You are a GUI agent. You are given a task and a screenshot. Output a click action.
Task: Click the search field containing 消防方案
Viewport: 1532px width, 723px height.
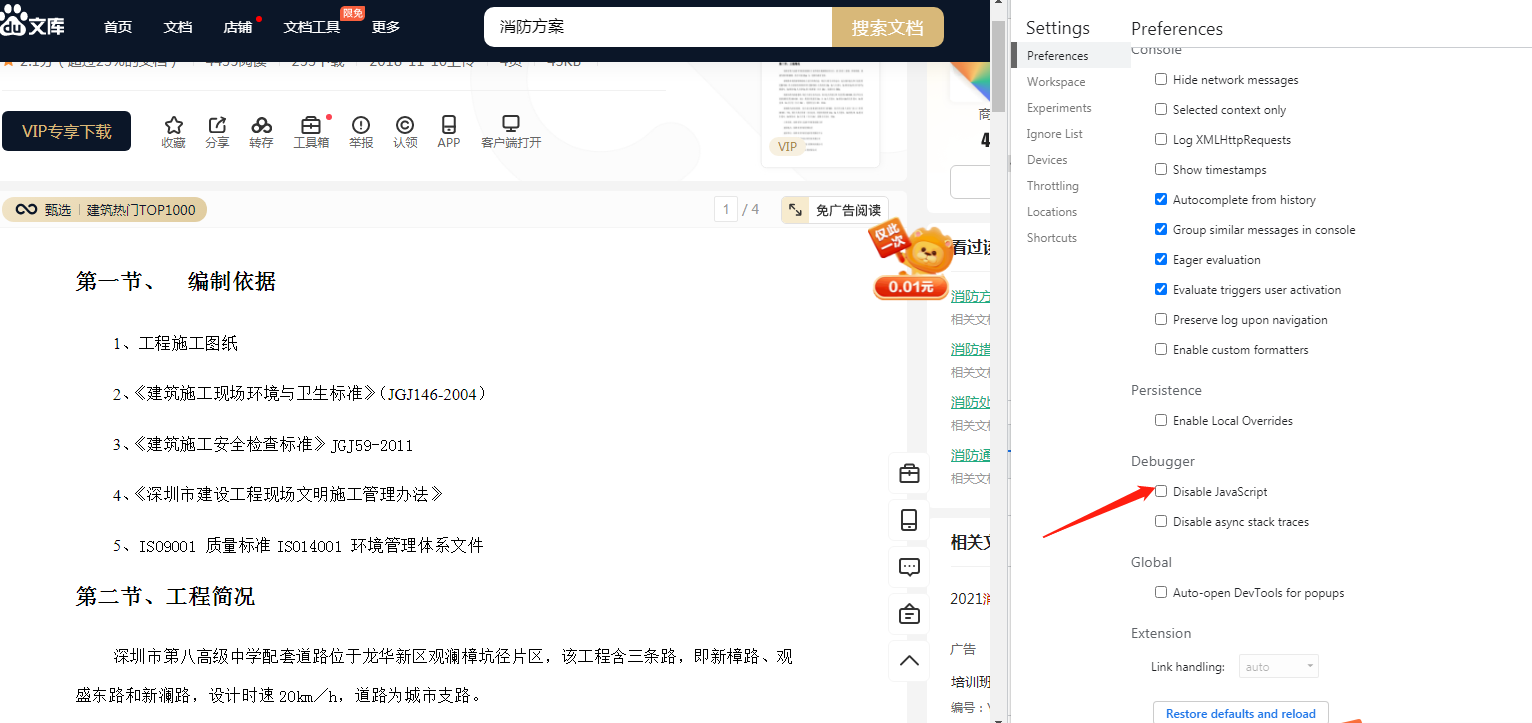pos(658,27)
